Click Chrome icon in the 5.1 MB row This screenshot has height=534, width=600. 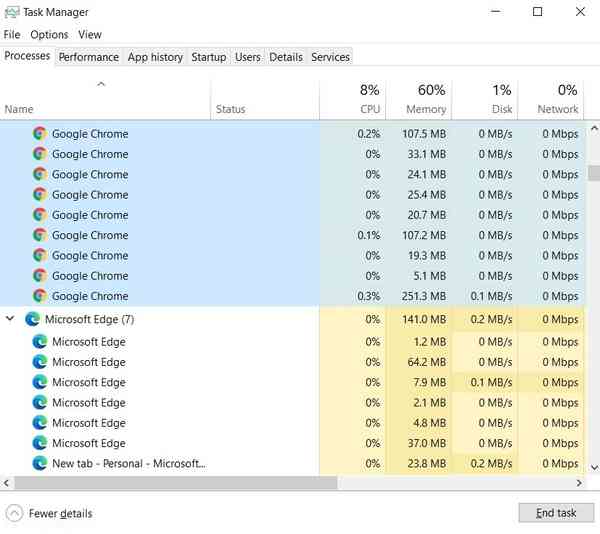(40, 276)
